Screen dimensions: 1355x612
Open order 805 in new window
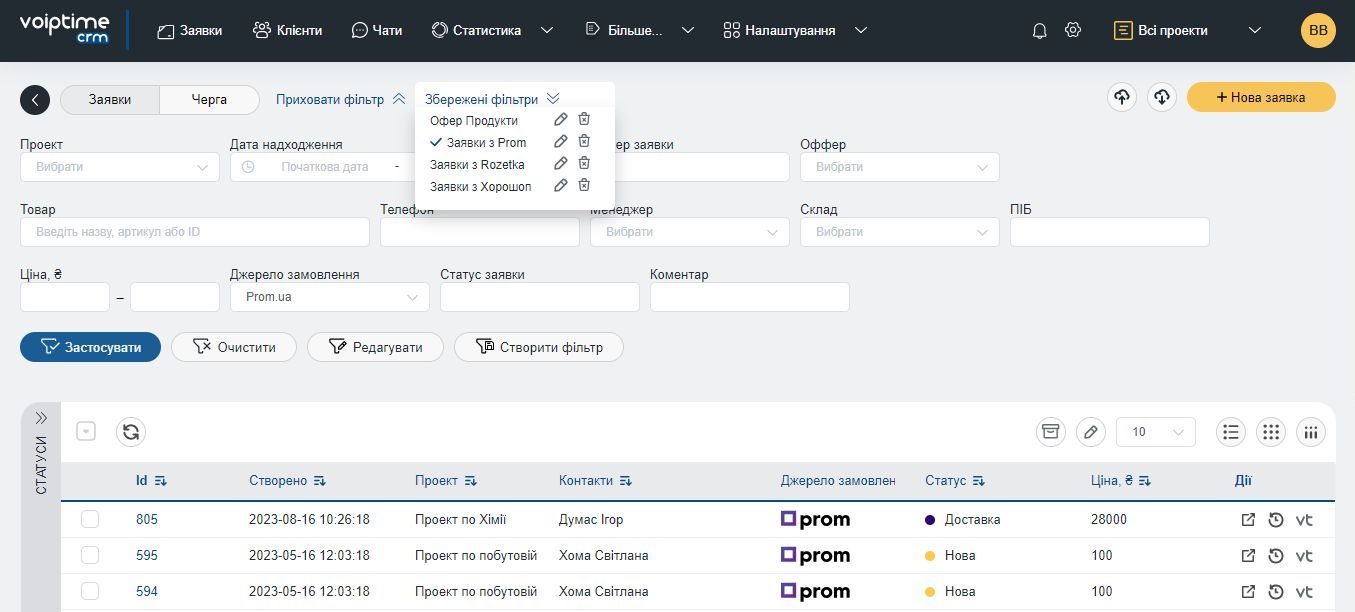pyautogui.click(x=1248, y=520)
